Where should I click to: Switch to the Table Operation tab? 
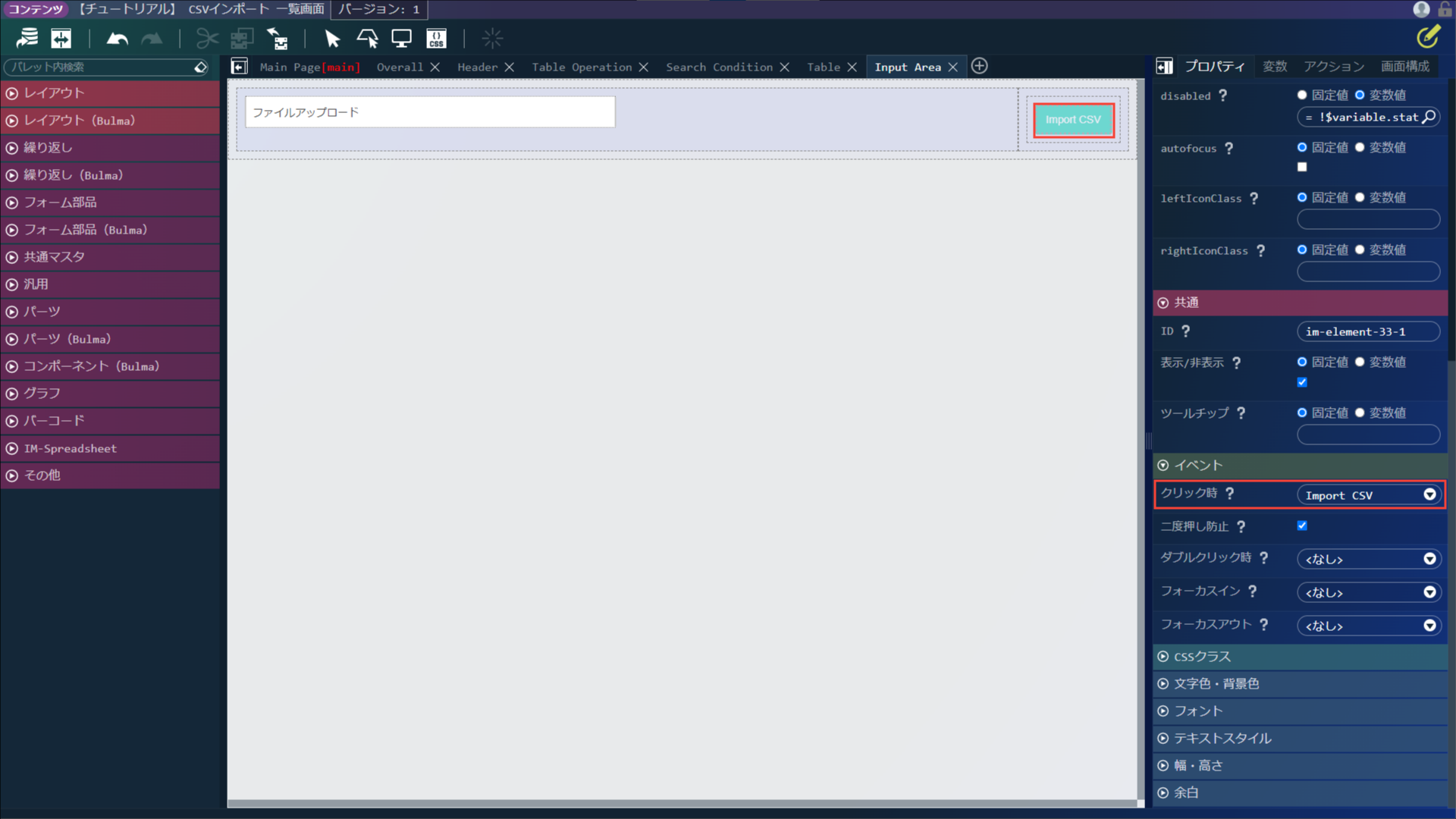tap(582, 67)
